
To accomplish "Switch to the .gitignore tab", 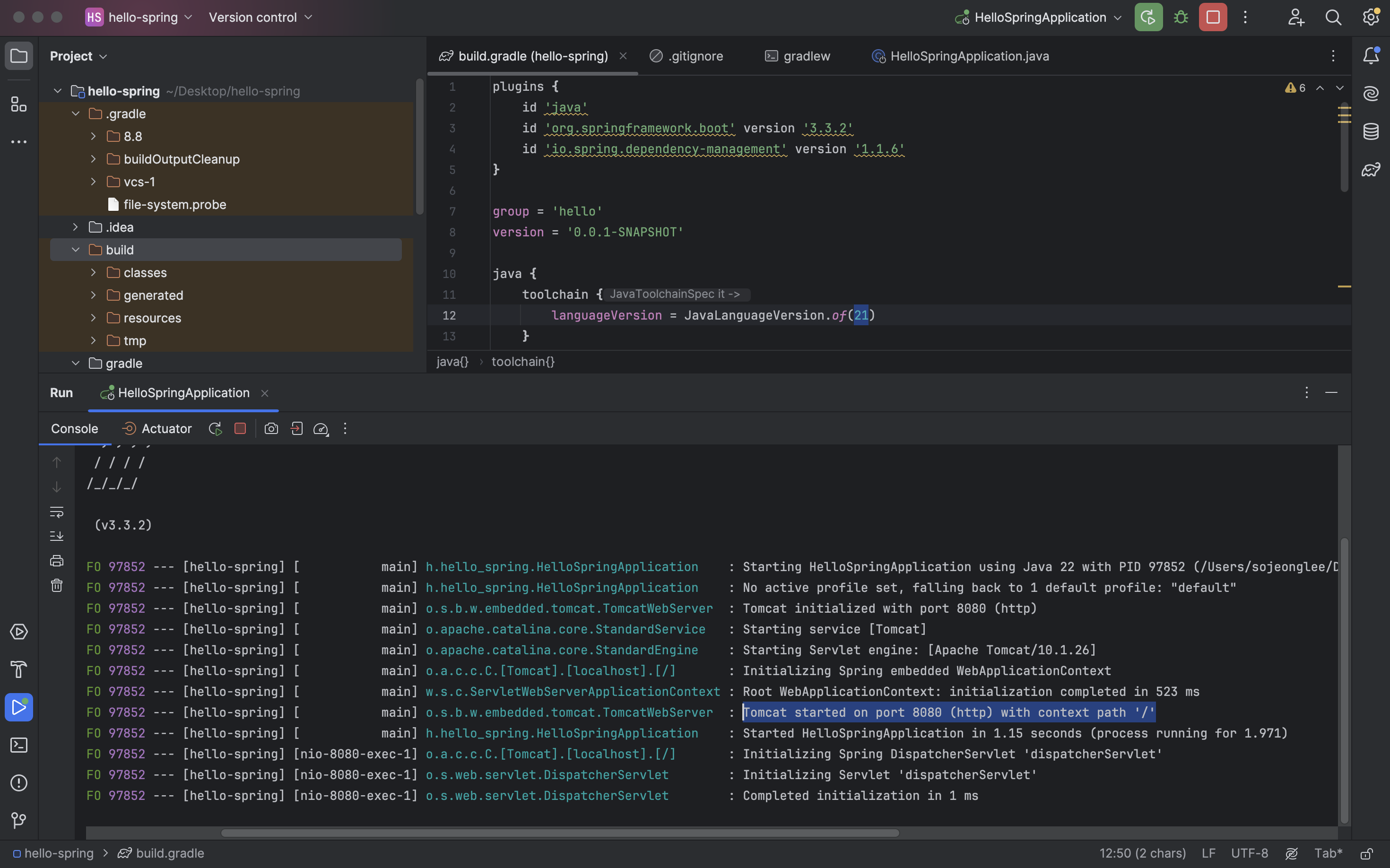I will pos(686,56).
